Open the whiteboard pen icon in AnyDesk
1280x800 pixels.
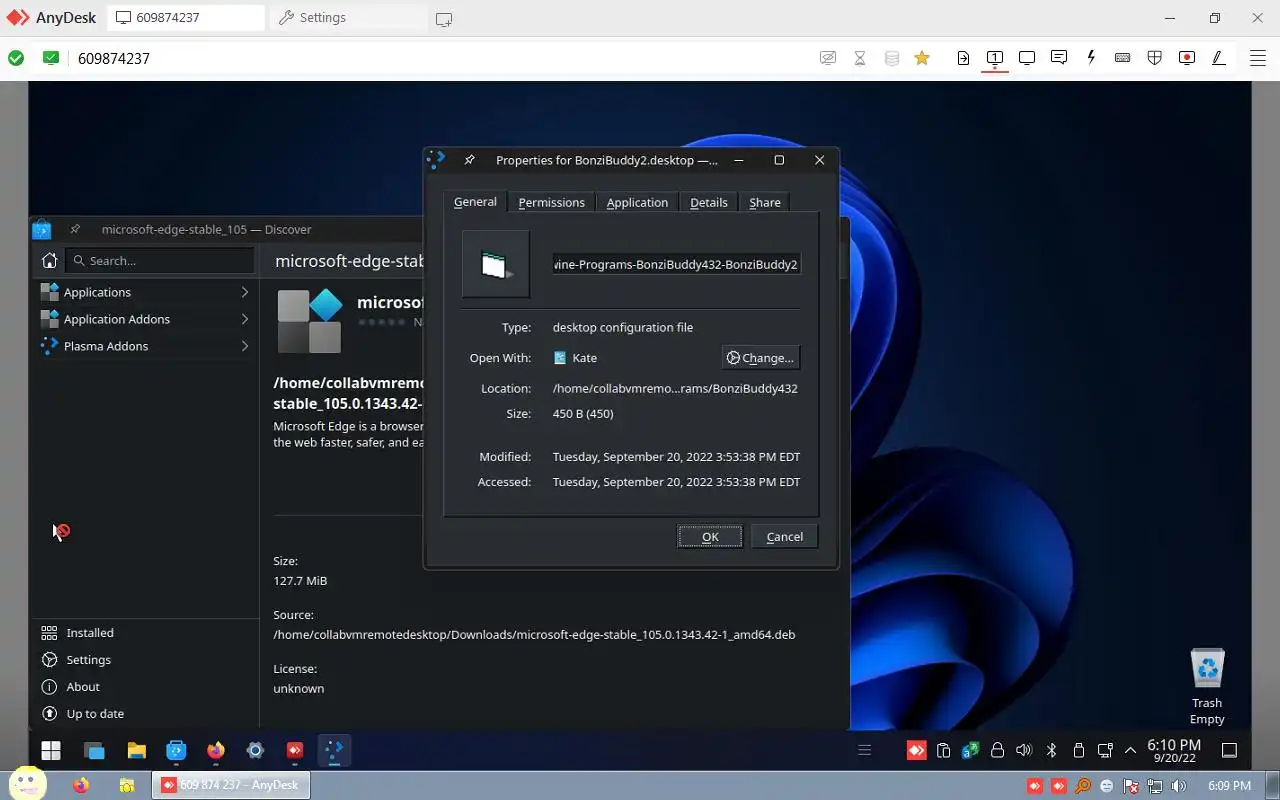click(1219, 58)
